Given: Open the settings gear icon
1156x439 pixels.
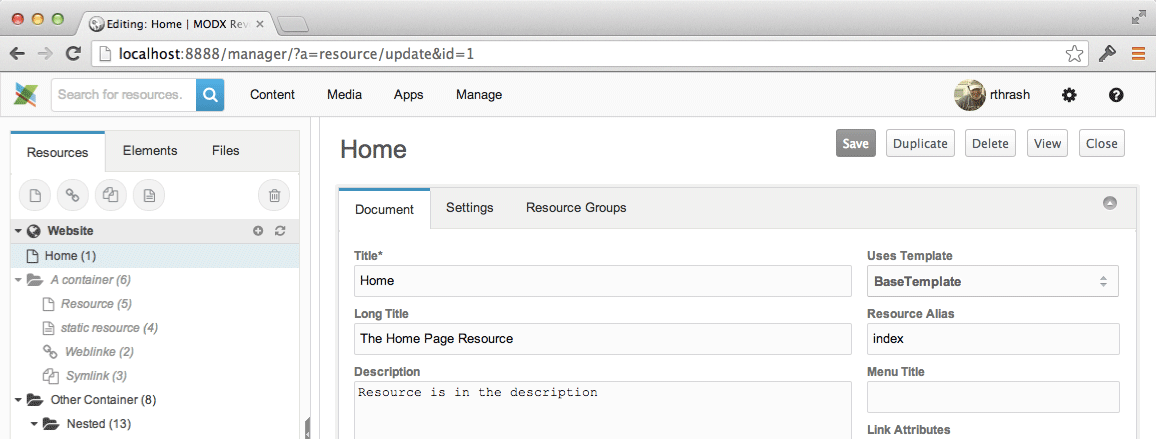Looking at the screenshot, I should [1069, 94].
